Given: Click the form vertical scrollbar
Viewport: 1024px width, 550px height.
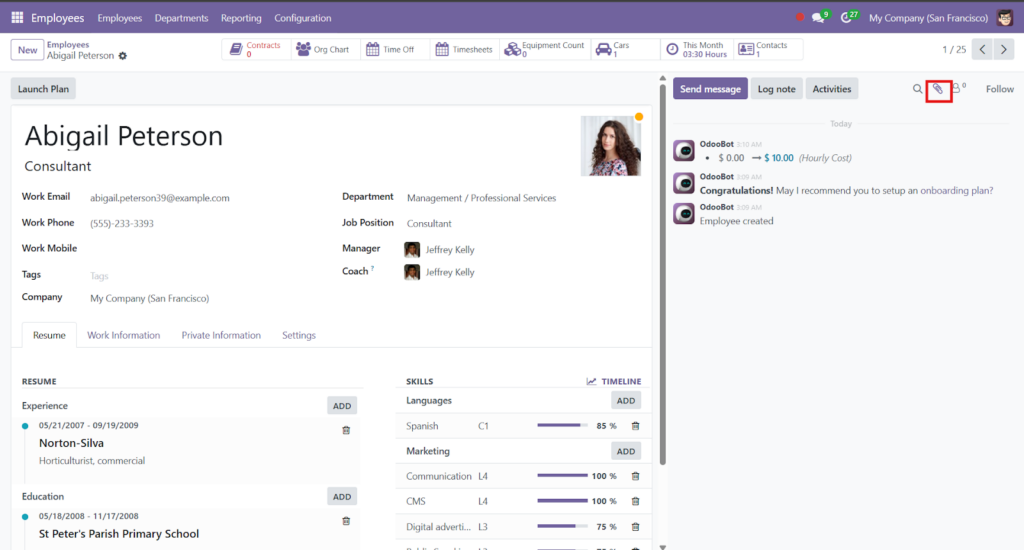Looking at the screenshot, I should 663,274.
